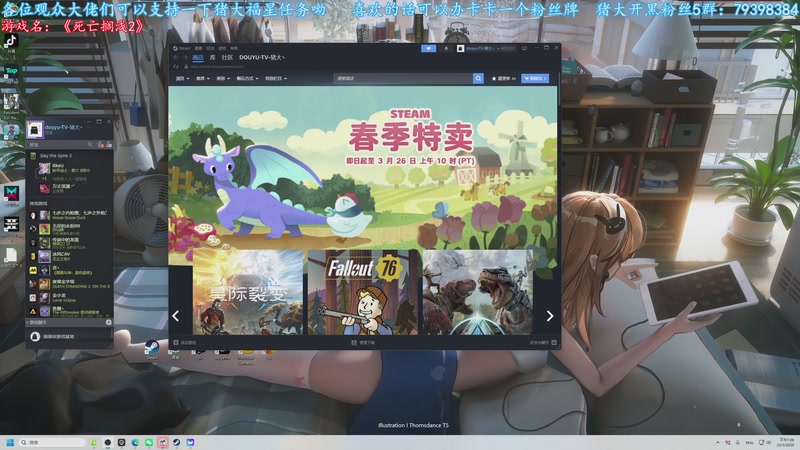Go back using the Steam back arrow
The image size is (800, 450).
(176, 58)
